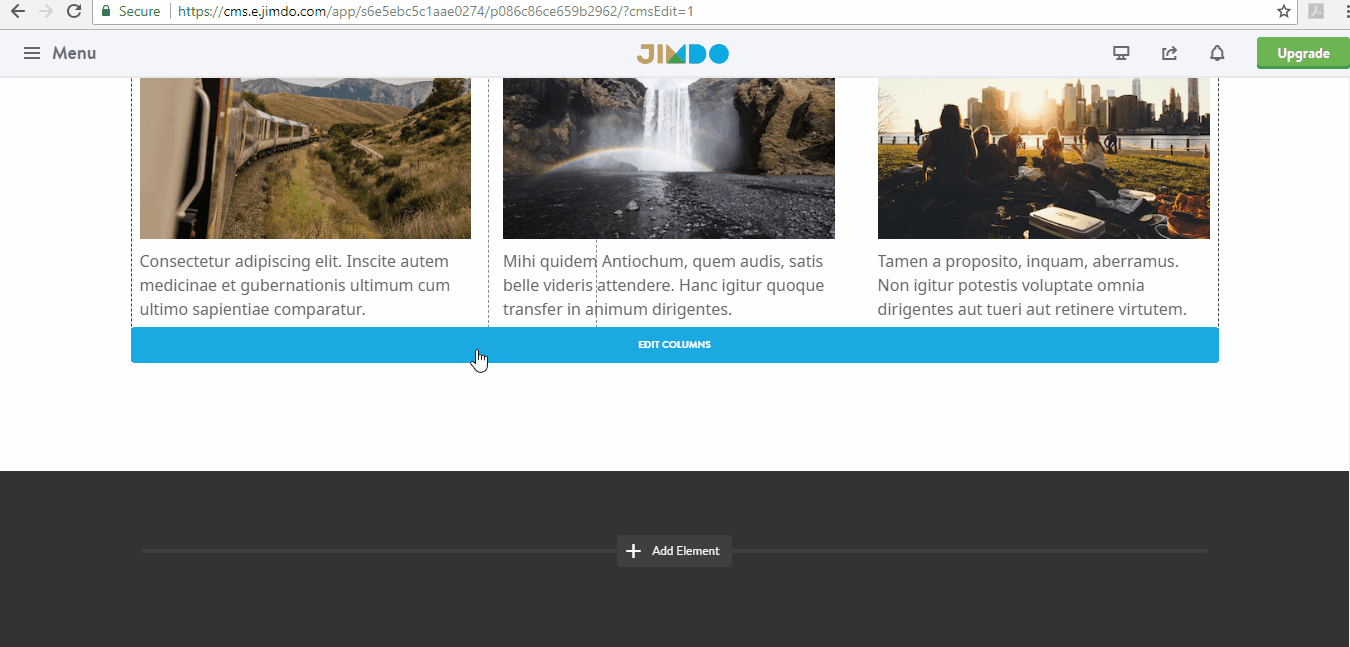This screenshot has height=647, width=1350.
Task: Go back with browser back arrow
Action: [x=17, y=11]
